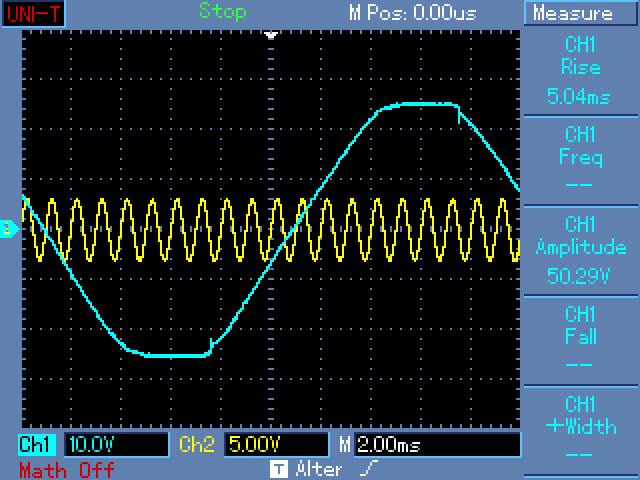
Task: Click the M 2.00ms timebase field
Action: tap(438, 444)
